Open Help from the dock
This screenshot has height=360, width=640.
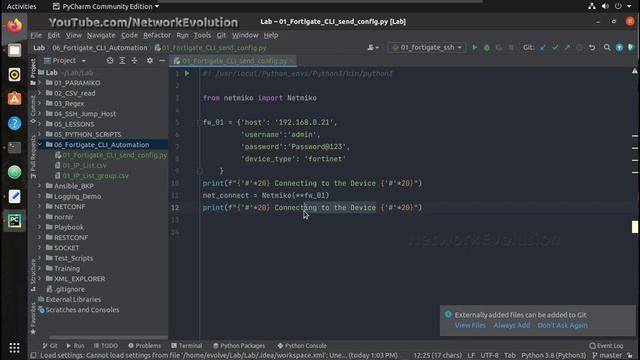14,123
